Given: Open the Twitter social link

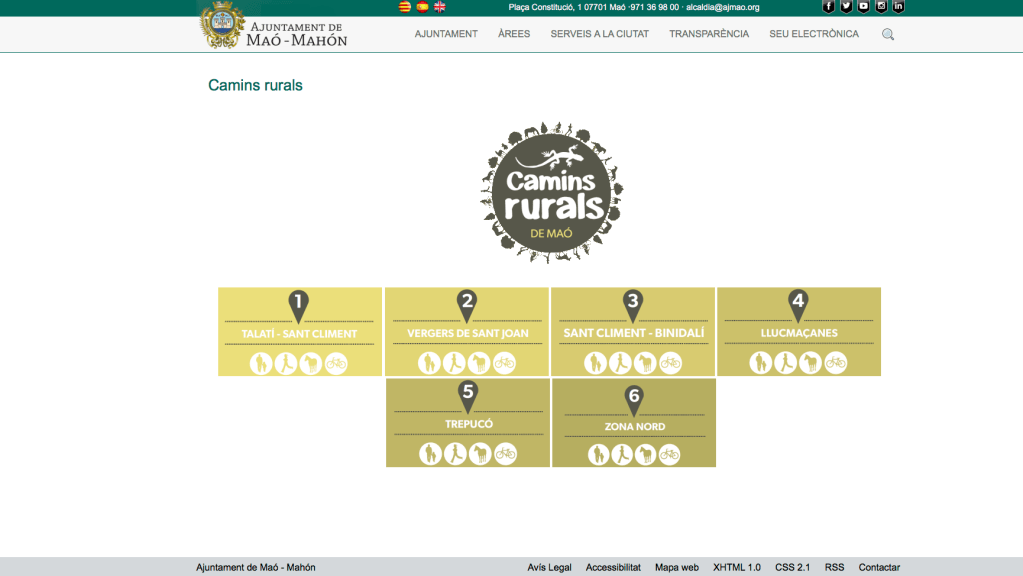Looking at the screenshot, I should pos(846,7).
